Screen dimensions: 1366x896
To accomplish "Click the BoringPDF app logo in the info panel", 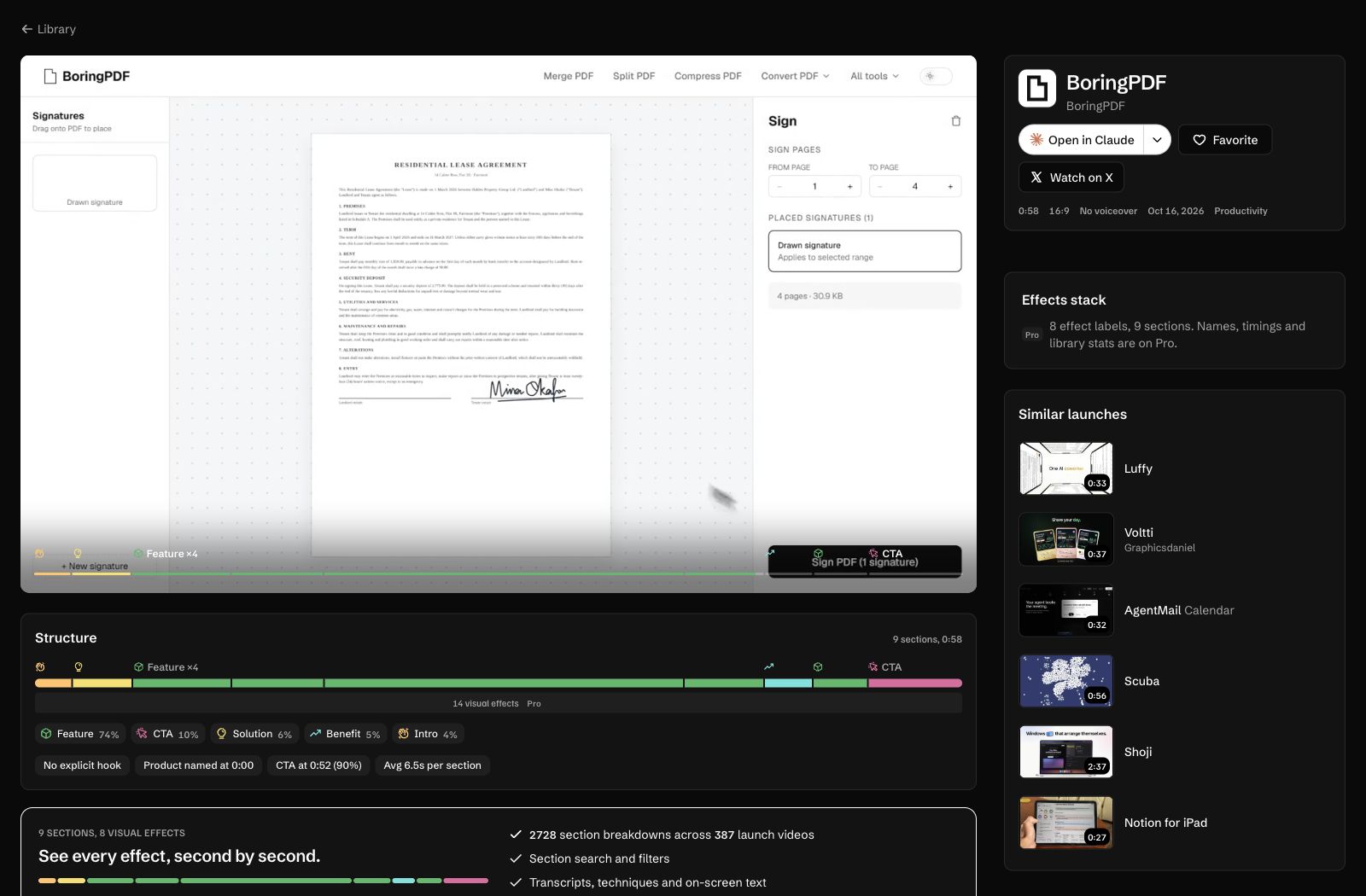I will pyautogui.click(x=1037, y=89).
